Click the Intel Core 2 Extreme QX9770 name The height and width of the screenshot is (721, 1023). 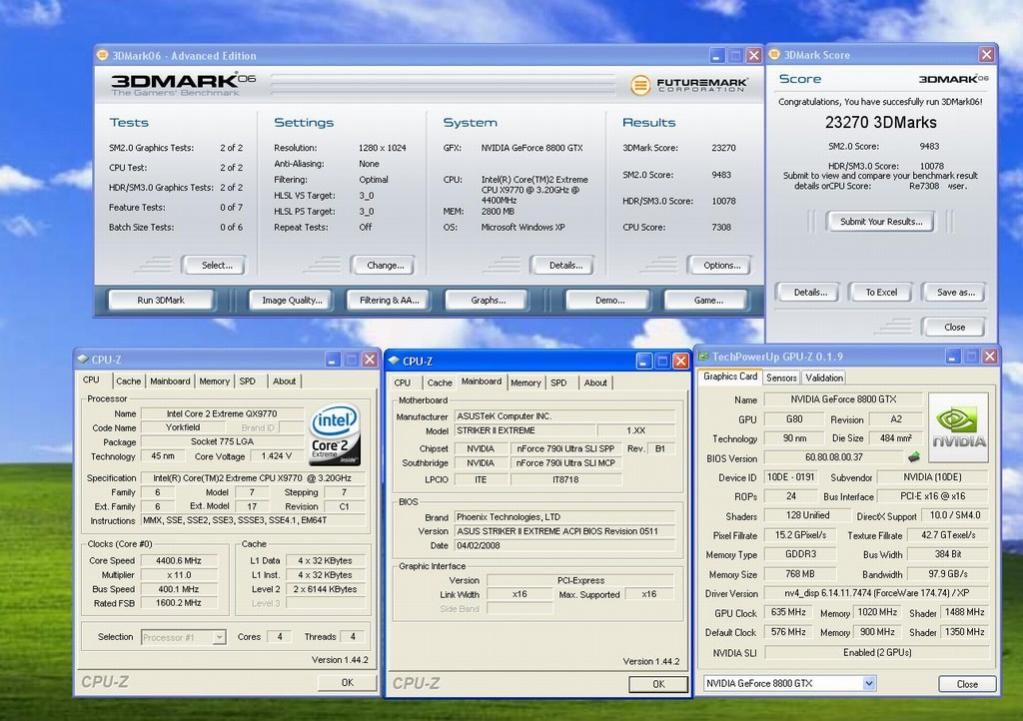[x=222, y=414]
